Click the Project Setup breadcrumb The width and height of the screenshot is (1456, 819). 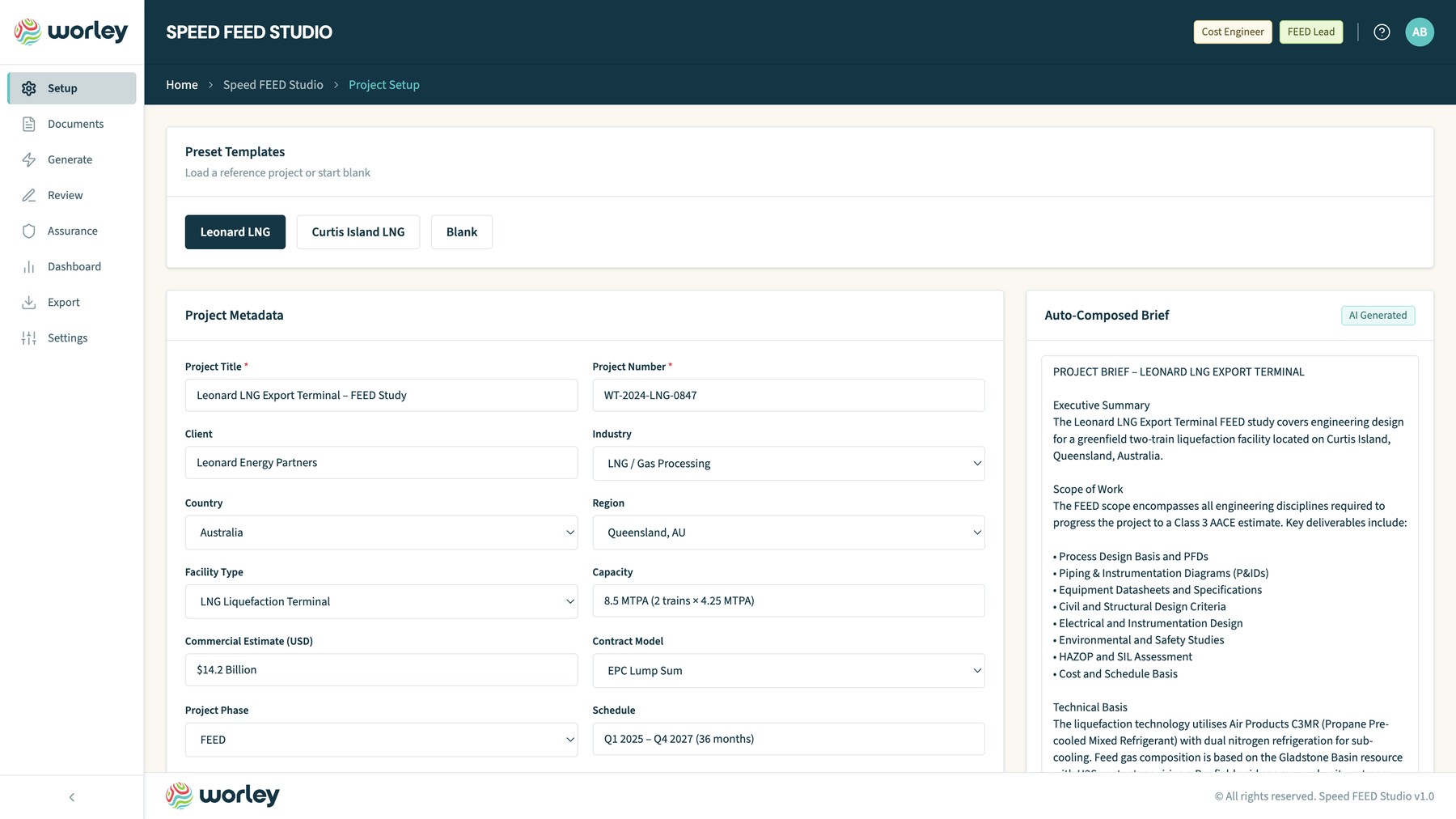pyautogui.click(x=384, y=84)
